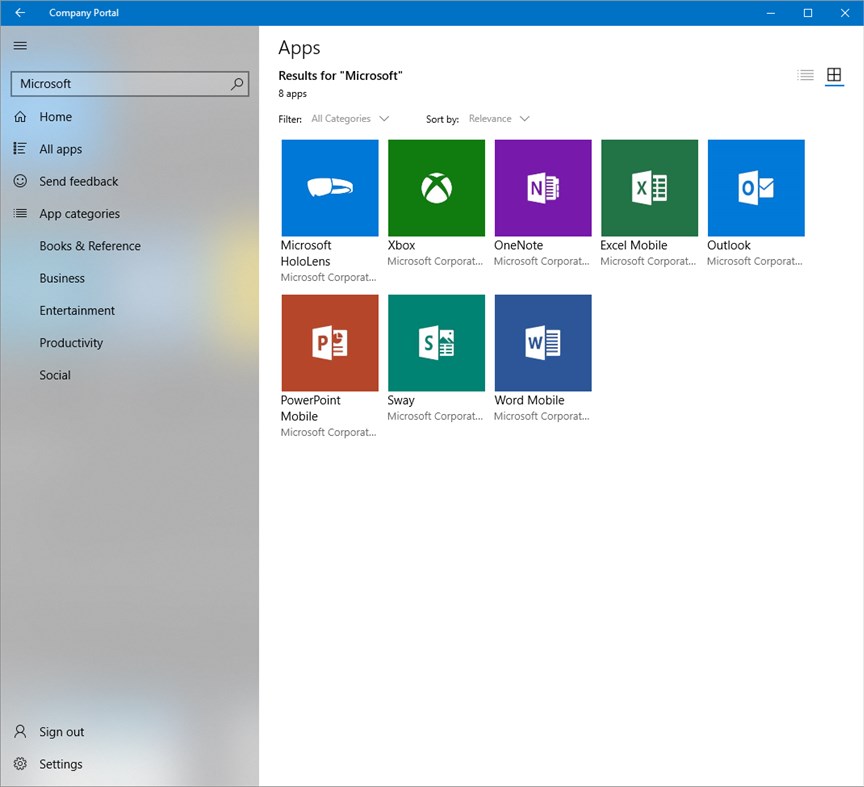
Task: Open the OneNote app tile
Action: [542, 187]
